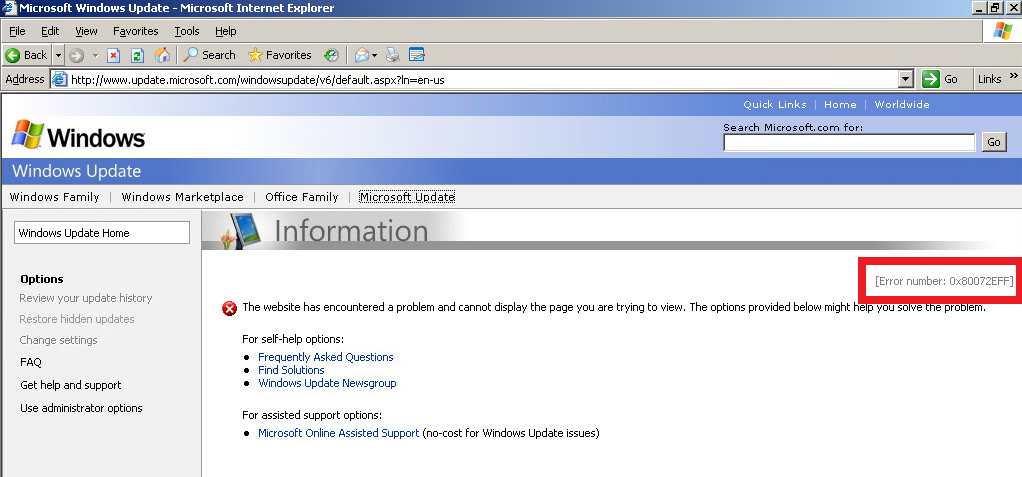The image size is (1022, 477).
Task: Click the Worldwide header link
Action: [x=901, y=104]
